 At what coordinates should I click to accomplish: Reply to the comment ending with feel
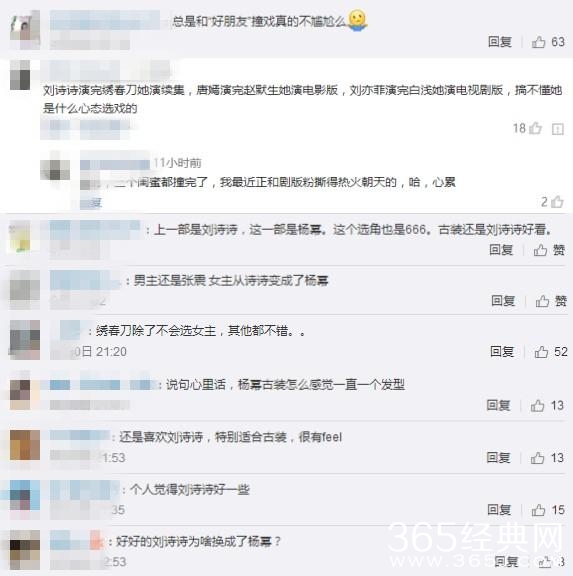tap(498, 458)
